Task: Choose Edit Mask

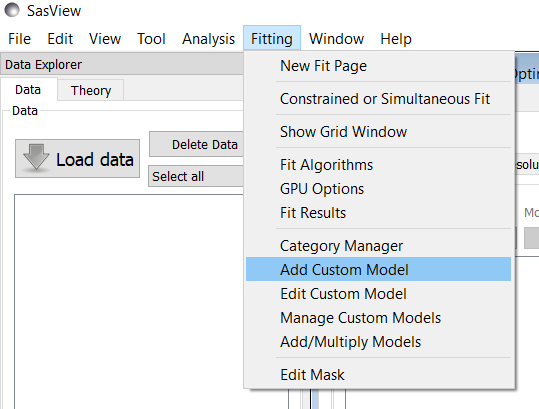Action: (x=378, y=375)
